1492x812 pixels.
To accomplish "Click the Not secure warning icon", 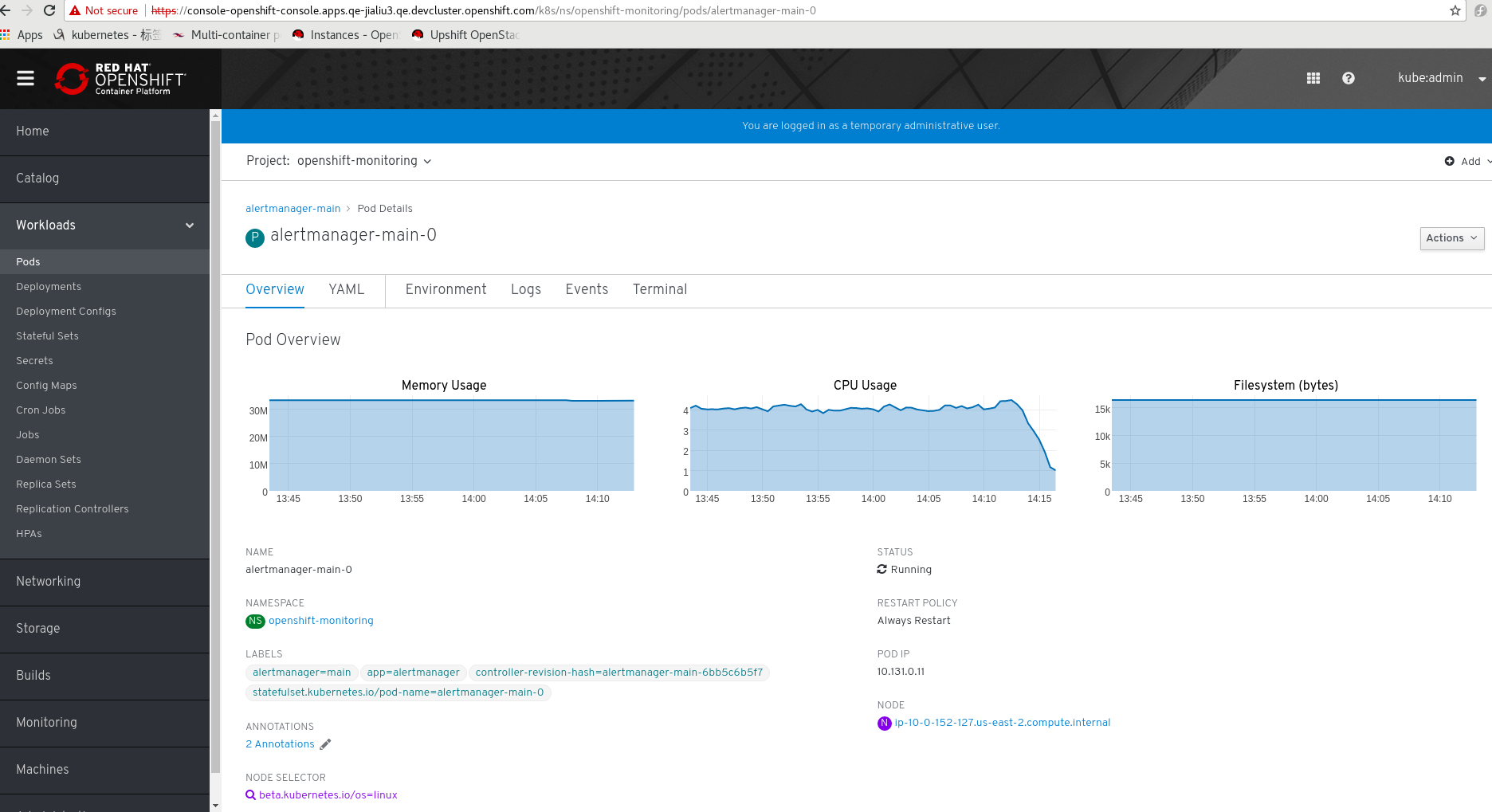I will coord(75,10).
